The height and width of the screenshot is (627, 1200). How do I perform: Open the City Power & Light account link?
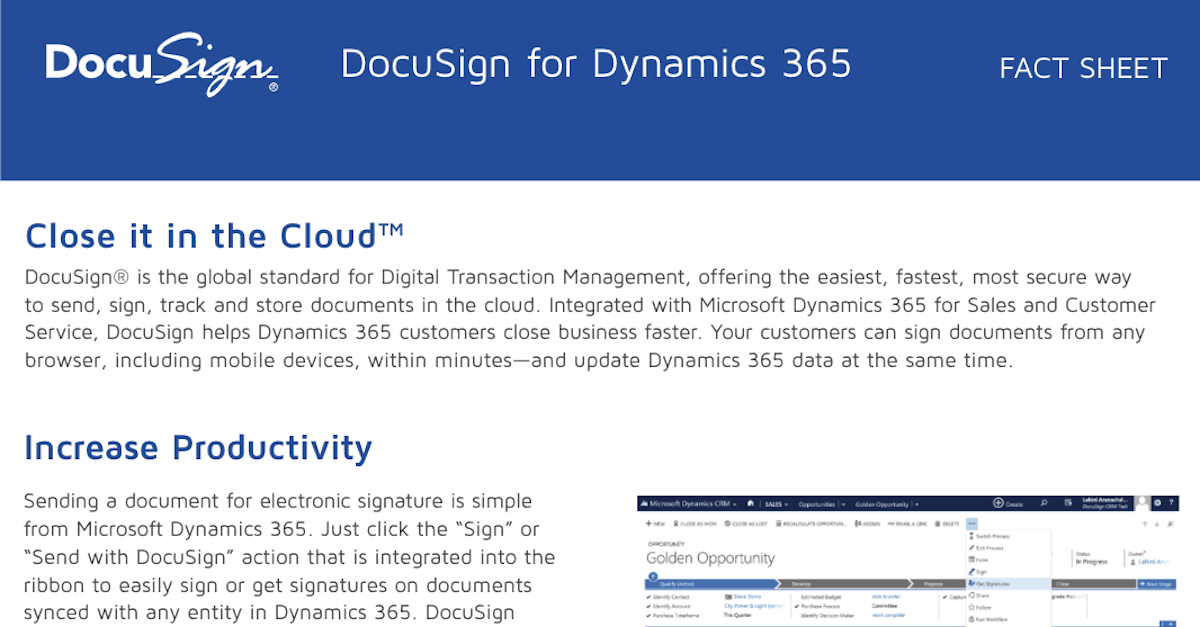[x=753, y=605]
